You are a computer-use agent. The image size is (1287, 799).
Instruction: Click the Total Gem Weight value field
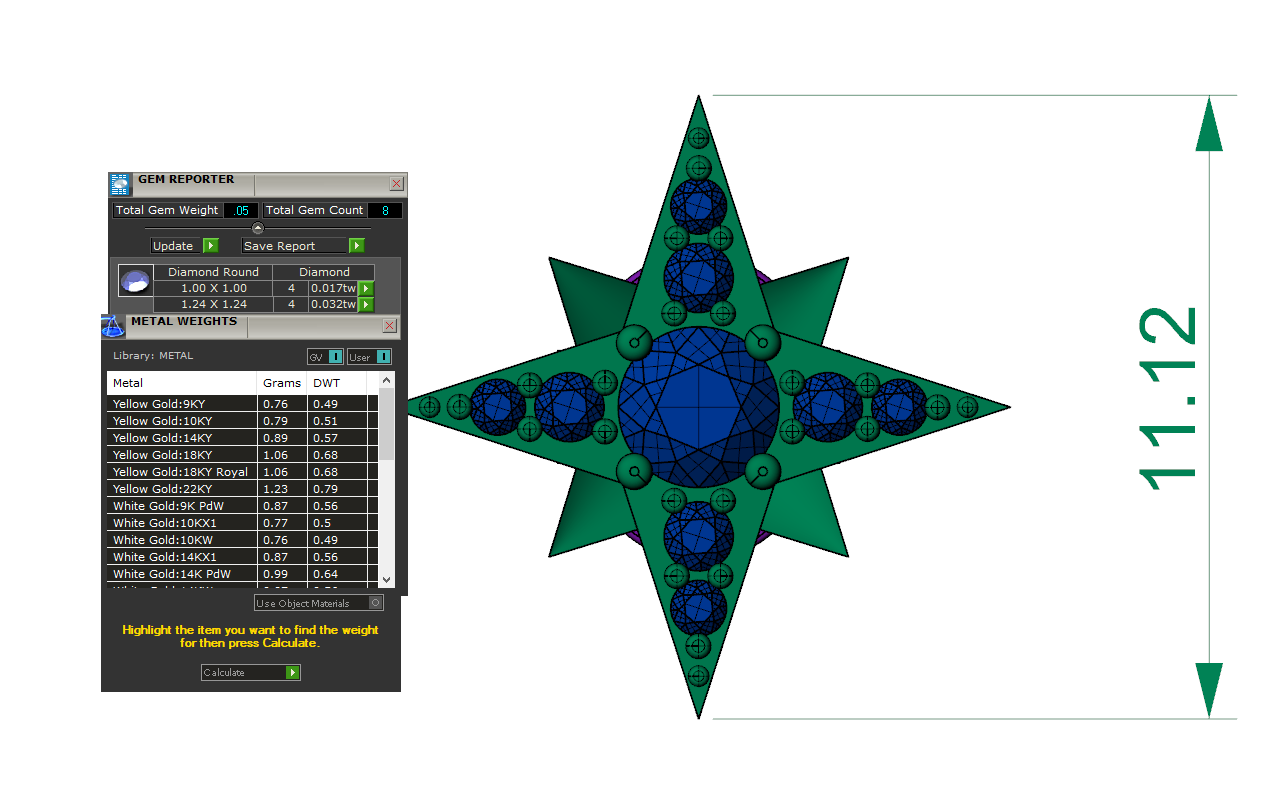click(241, 211)
